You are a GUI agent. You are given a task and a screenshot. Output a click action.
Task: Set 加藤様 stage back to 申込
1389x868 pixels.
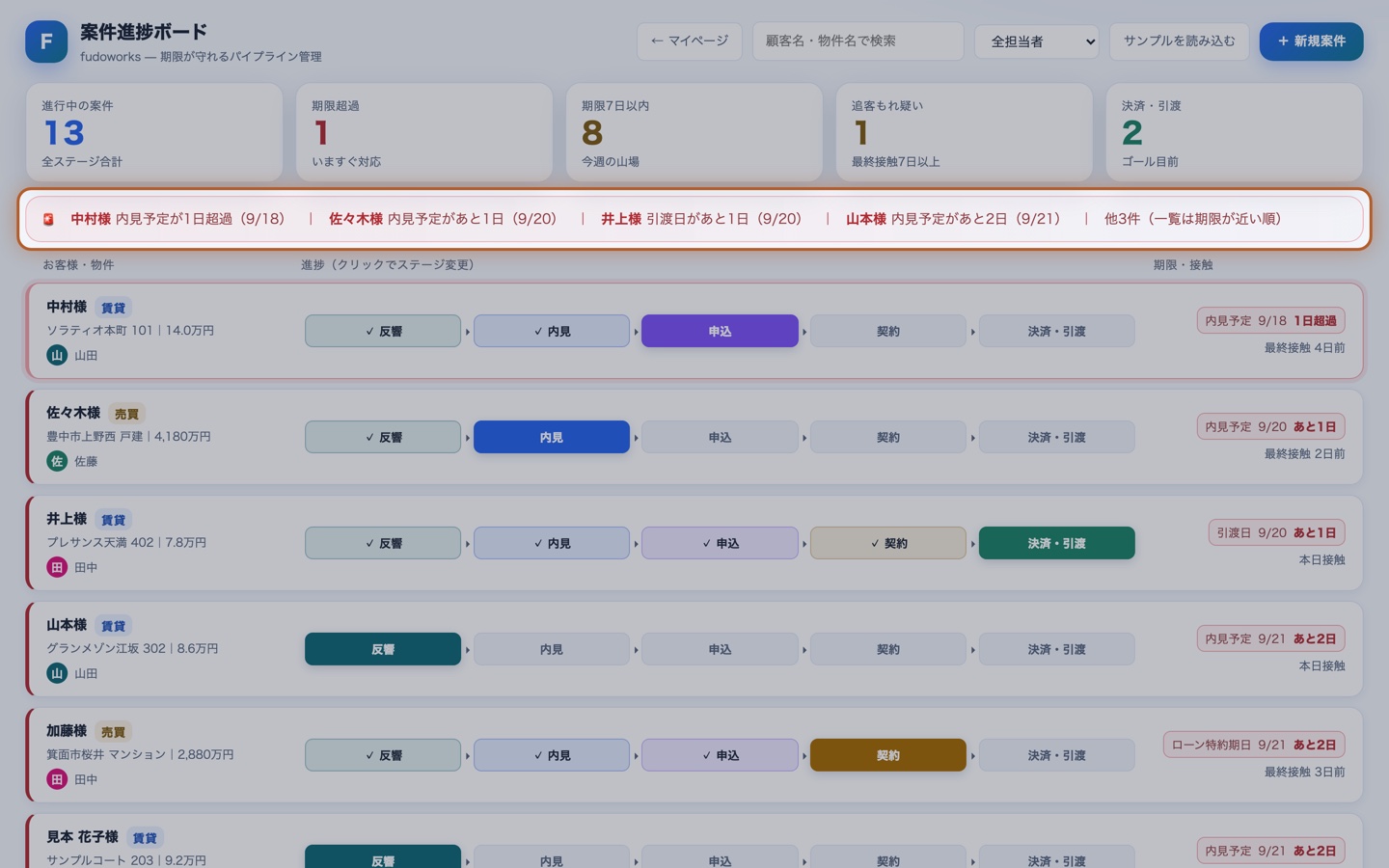tap(720, 755)
